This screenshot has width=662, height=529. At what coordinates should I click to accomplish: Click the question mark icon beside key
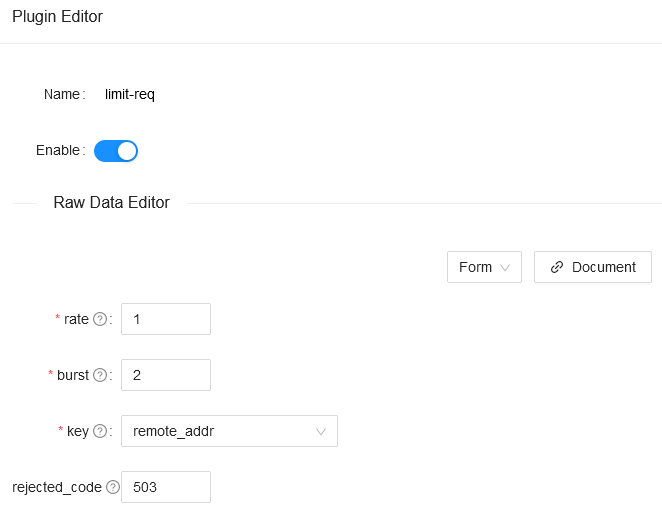point(99,432)
